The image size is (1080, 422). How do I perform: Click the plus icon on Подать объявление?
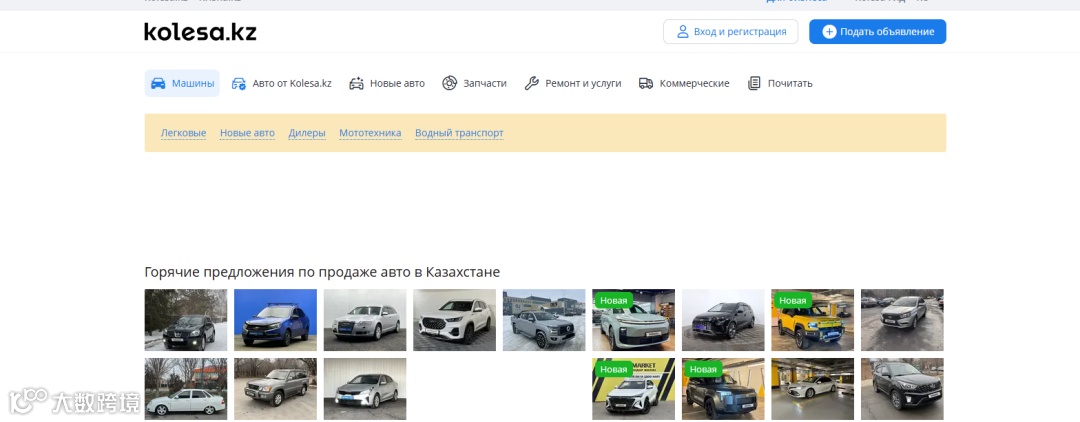[829, 32]
